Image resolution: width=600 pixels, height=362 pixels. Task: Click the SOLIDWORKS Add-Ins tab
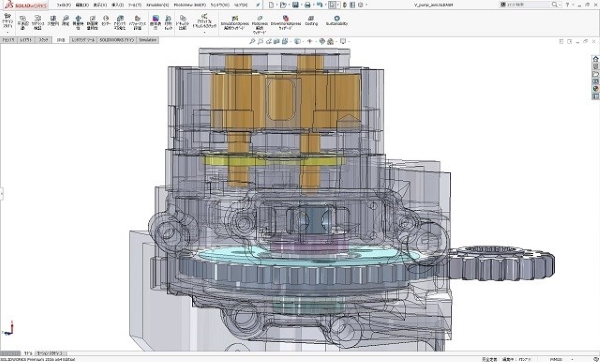point(117,40)
